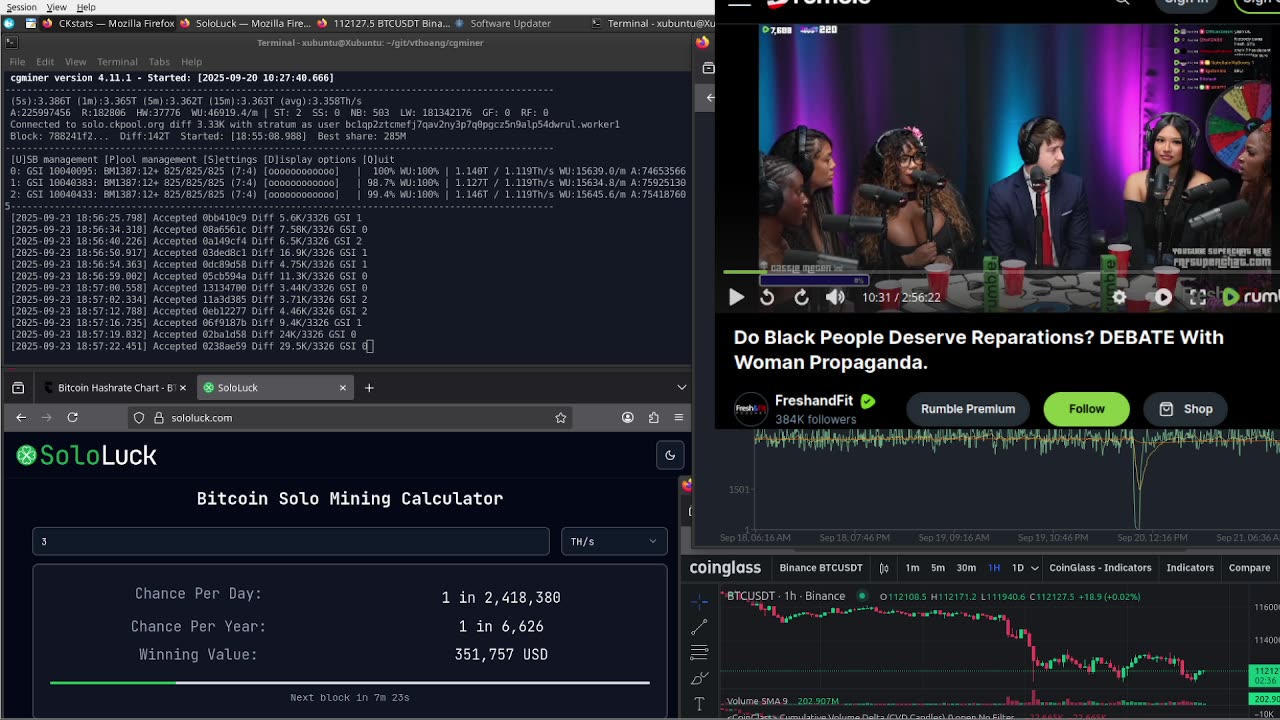The image size is (1280, 720).
Task: Rewind the Rumble video
Action: (x=767, y=297)
